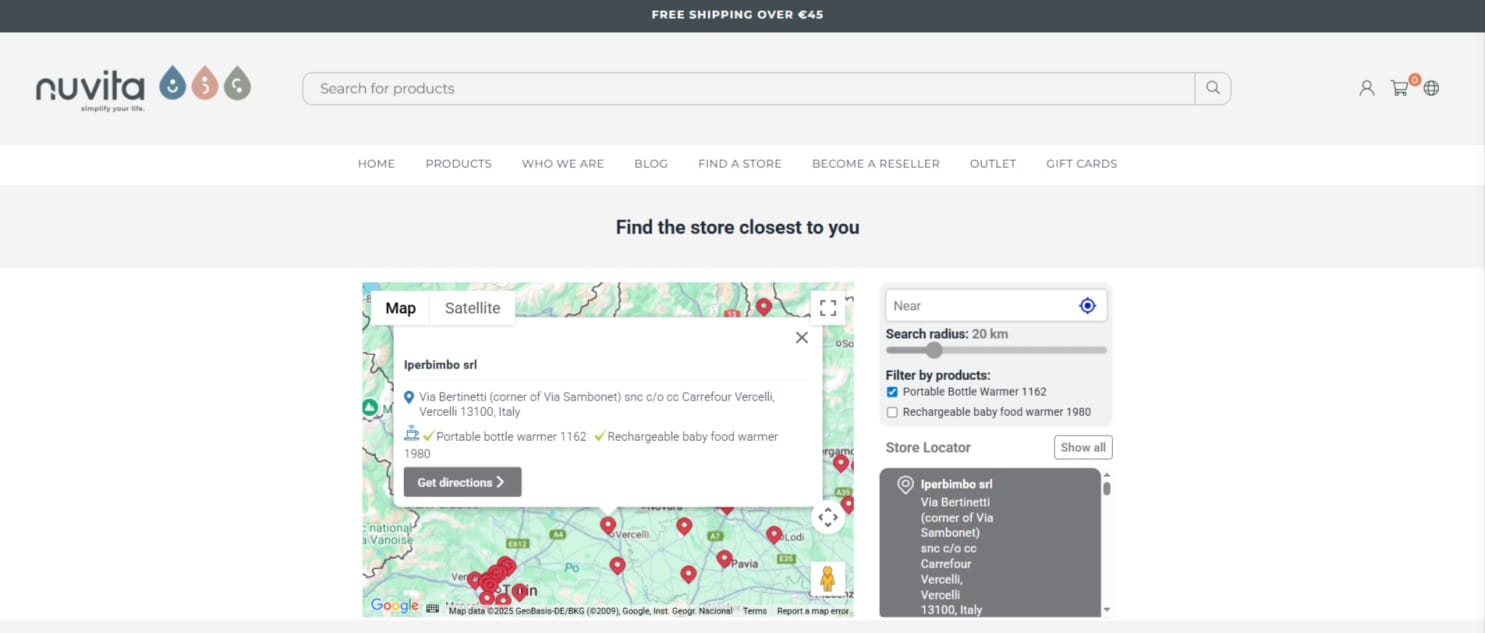Switch to Satellite map view
The image size is (1485, 633).
click(472, 307)
